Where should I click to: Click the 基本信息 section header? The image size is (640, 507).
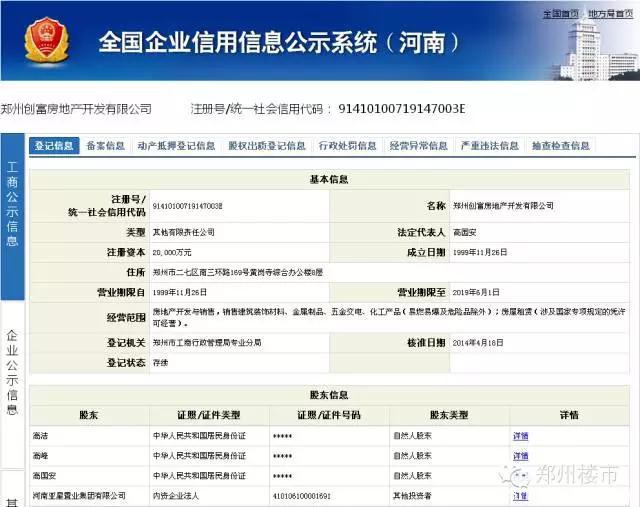(x=329, y=179)
